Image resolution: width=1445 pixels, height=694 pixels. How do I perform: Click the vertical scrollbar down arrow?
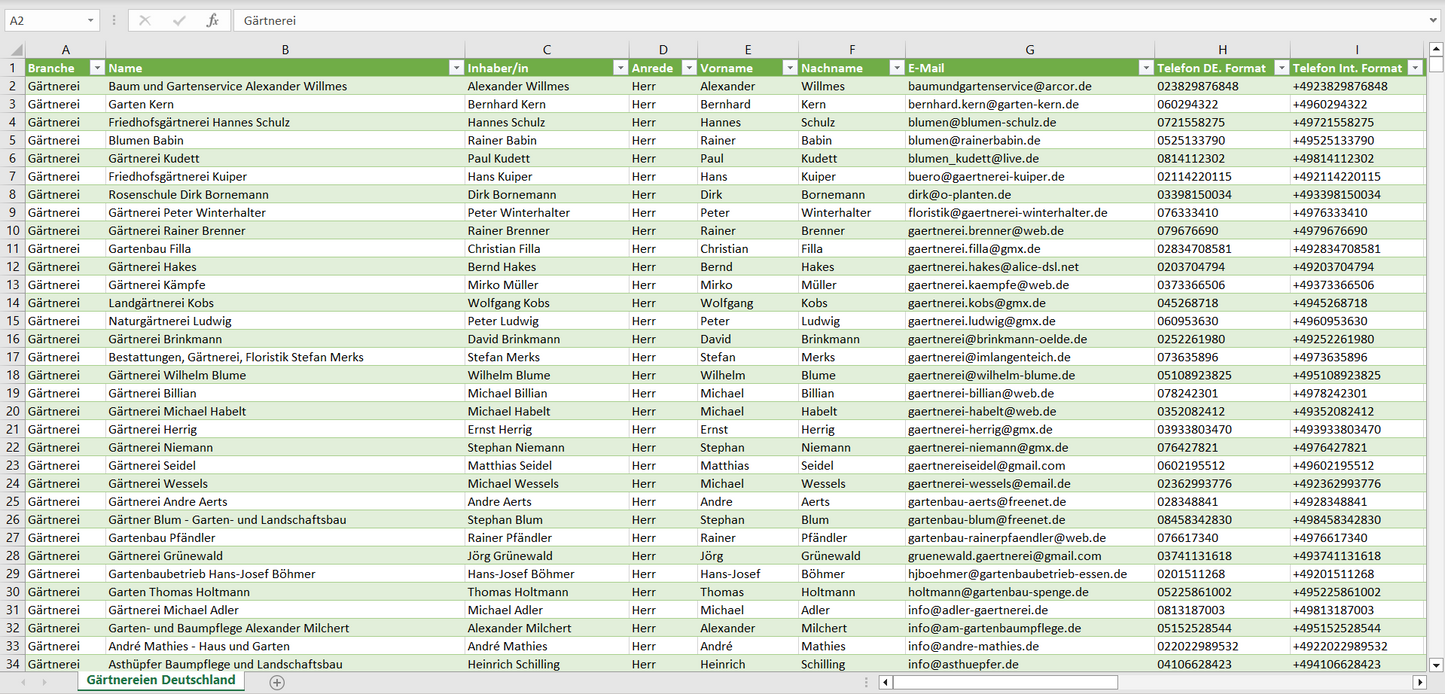(1436, 664)
